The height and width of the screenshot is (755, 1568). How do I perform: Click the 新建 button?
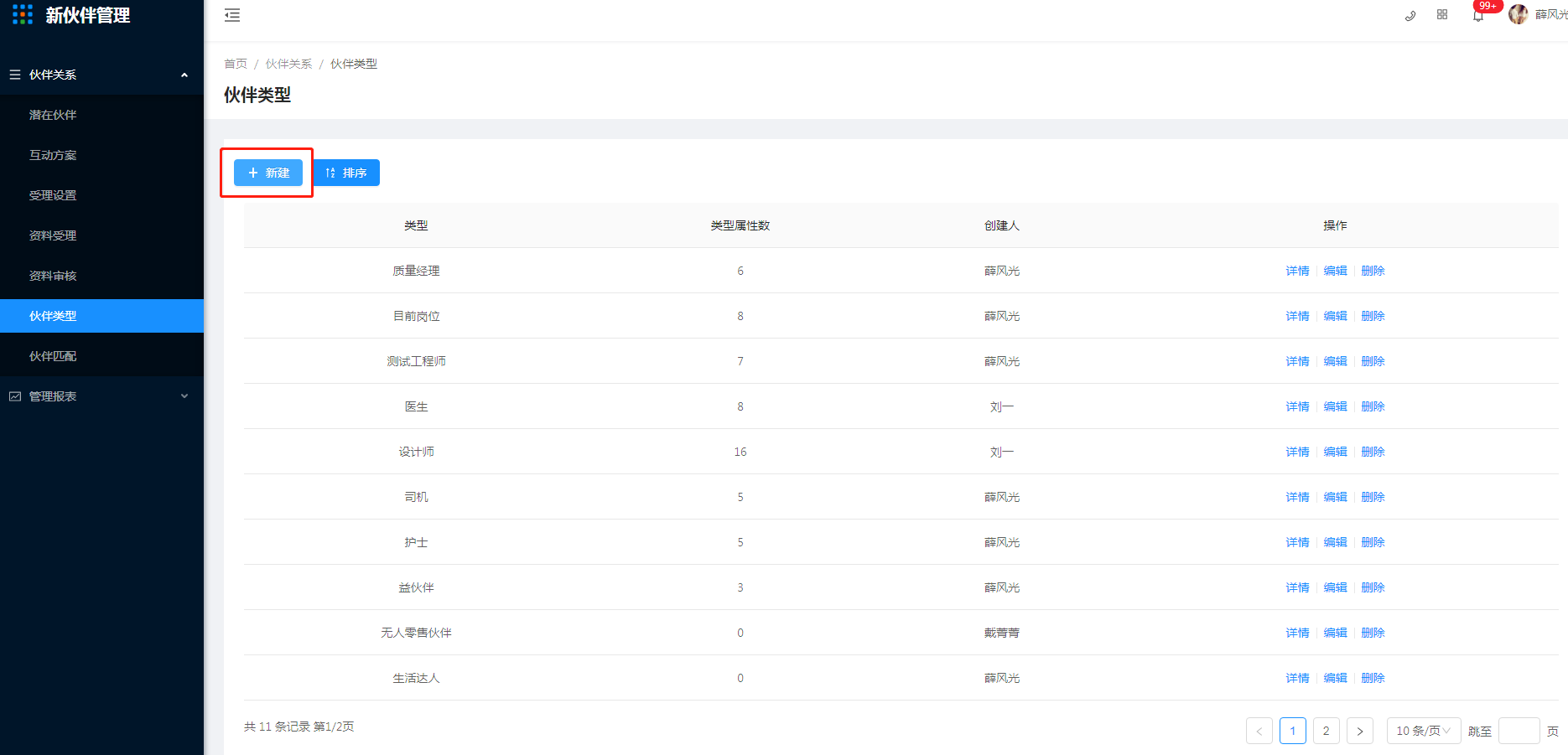(268, 173)
